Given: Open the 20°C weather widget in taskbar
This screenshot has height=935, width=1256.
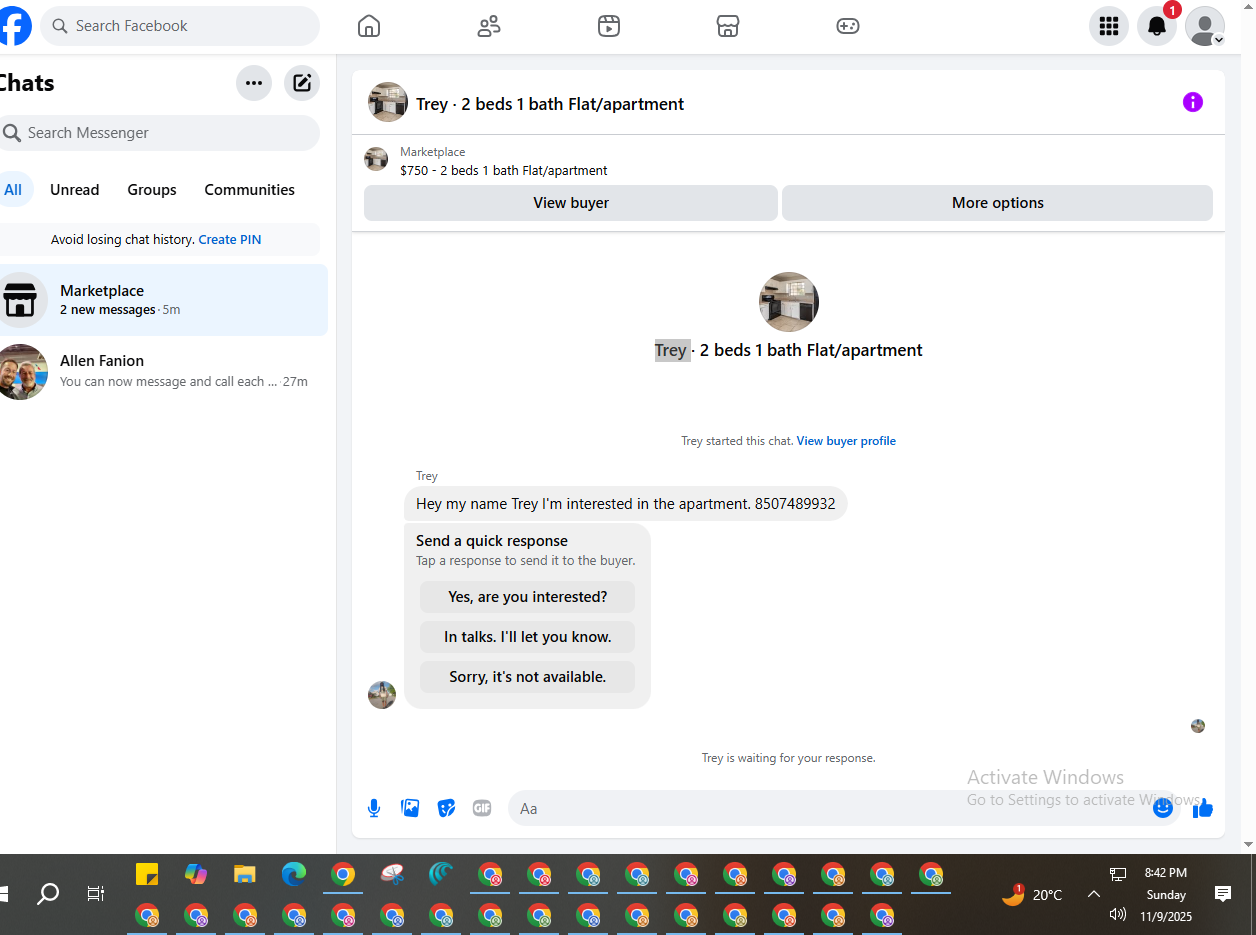Looking at the screenshot, I should click(x=1033, y=894).
